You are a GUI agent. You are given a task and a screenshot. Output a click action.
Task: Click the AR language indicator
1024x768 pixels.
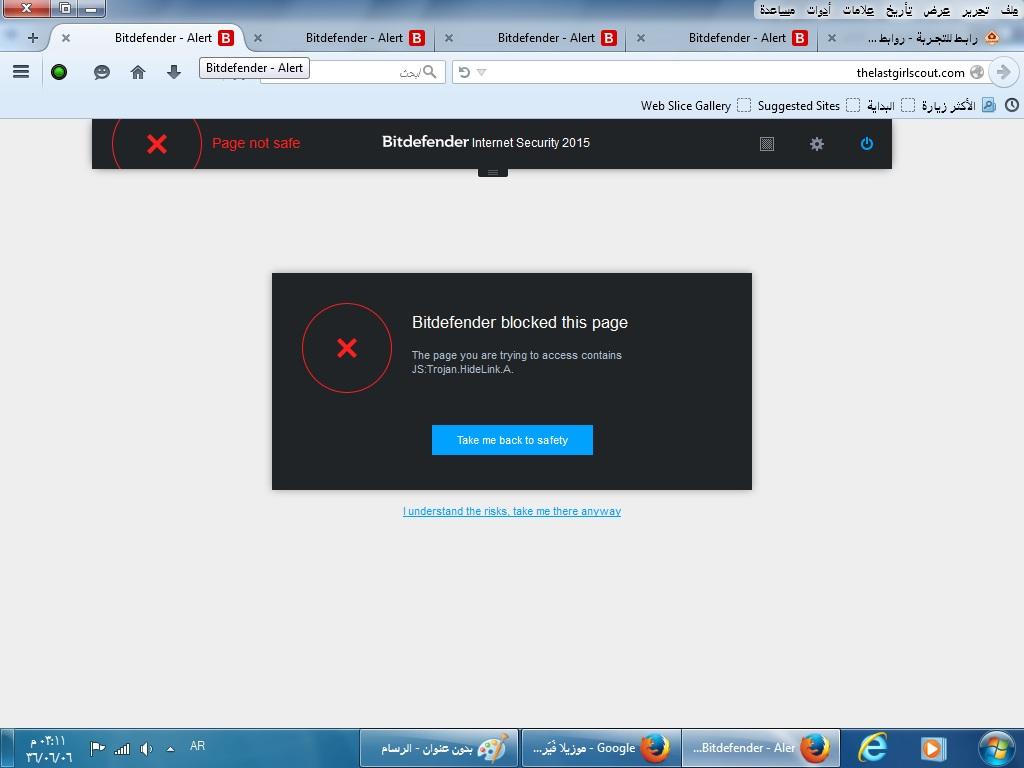197,746
